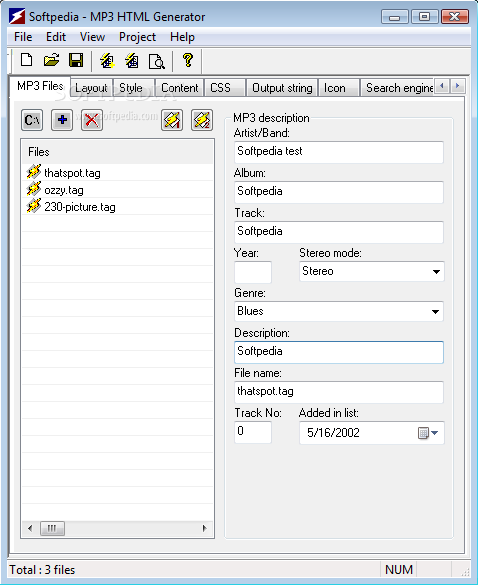Minimize the MP3 HTML Generator window
Image resolution: width=478 pixels, height=585 pixels.
pos(394,17)
